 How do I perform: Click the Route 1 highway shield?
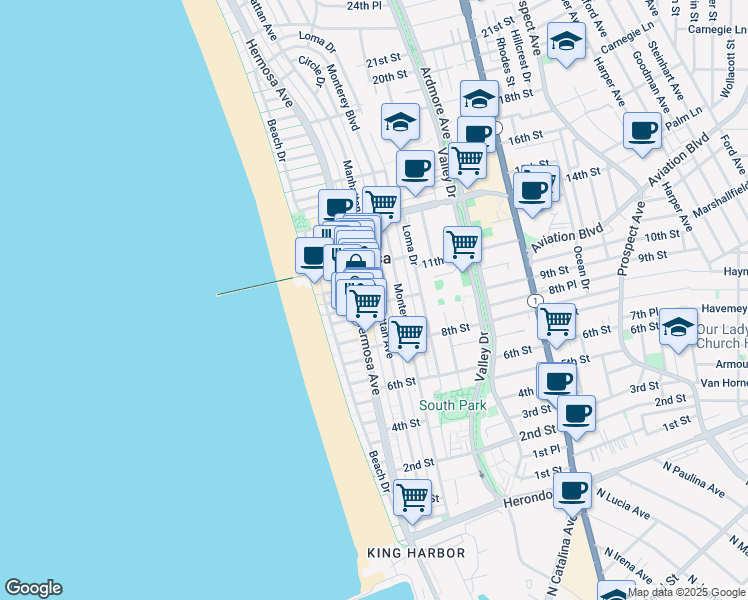536,301
